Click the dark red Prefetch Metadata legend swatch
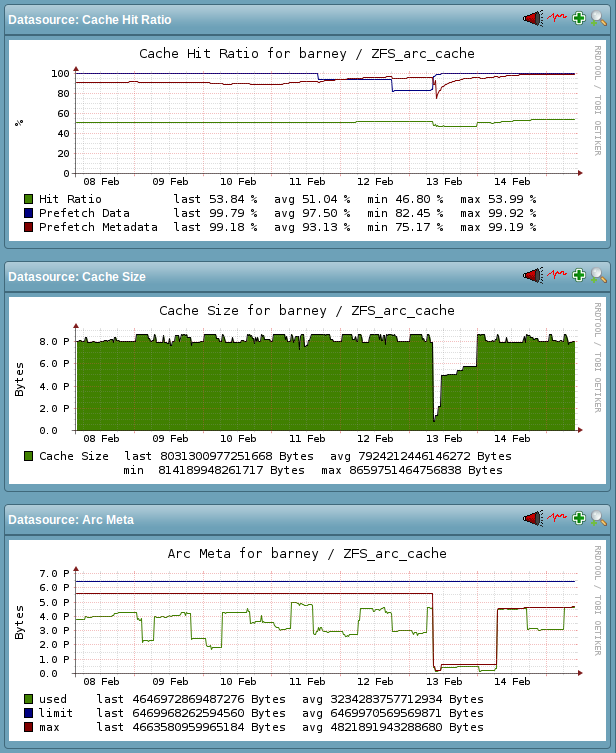Viewport: 616px width, 753px height. click(x=29, y=227)
